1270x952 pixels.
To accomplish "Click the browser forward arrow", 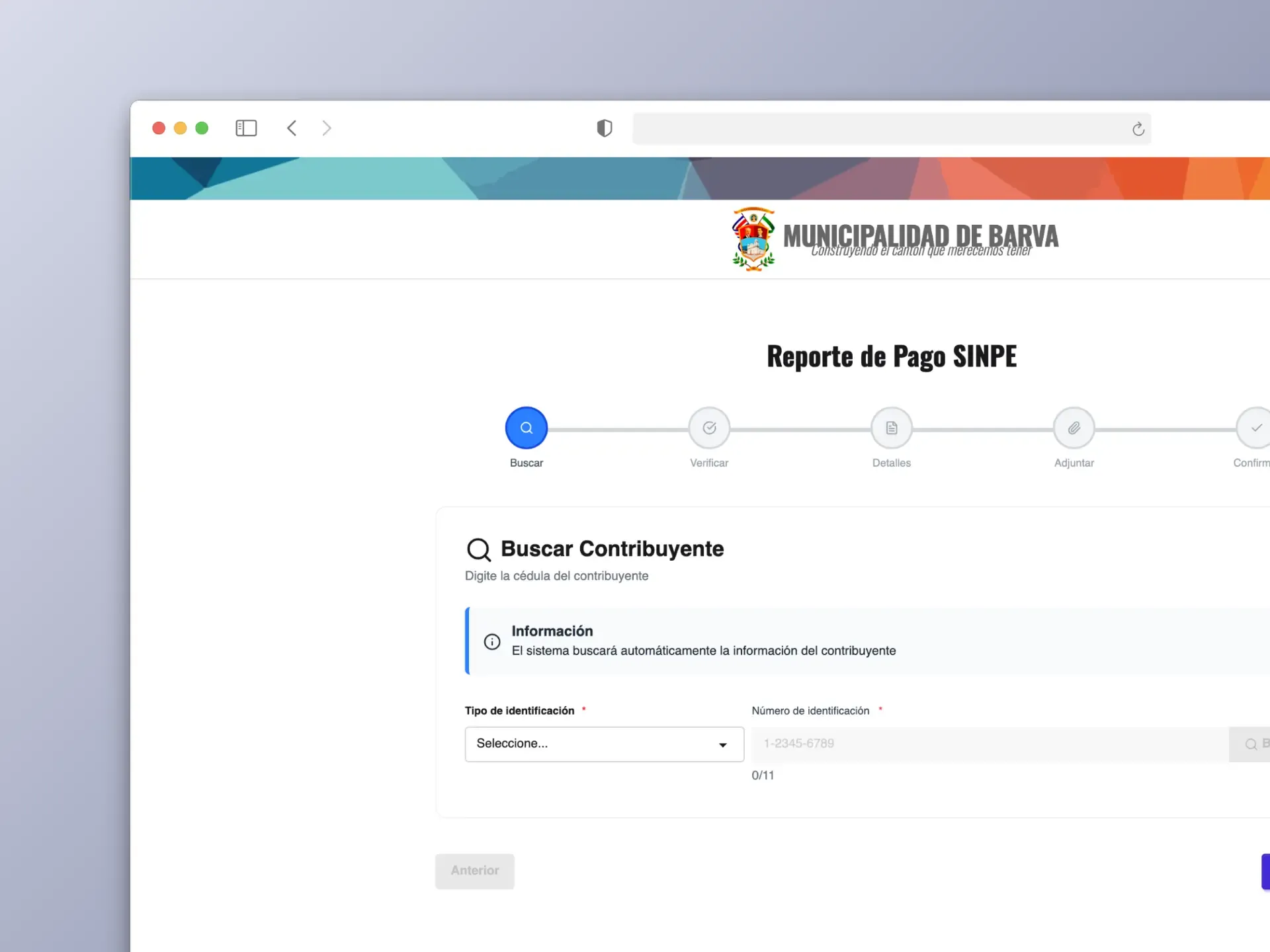I will point(327,128).
